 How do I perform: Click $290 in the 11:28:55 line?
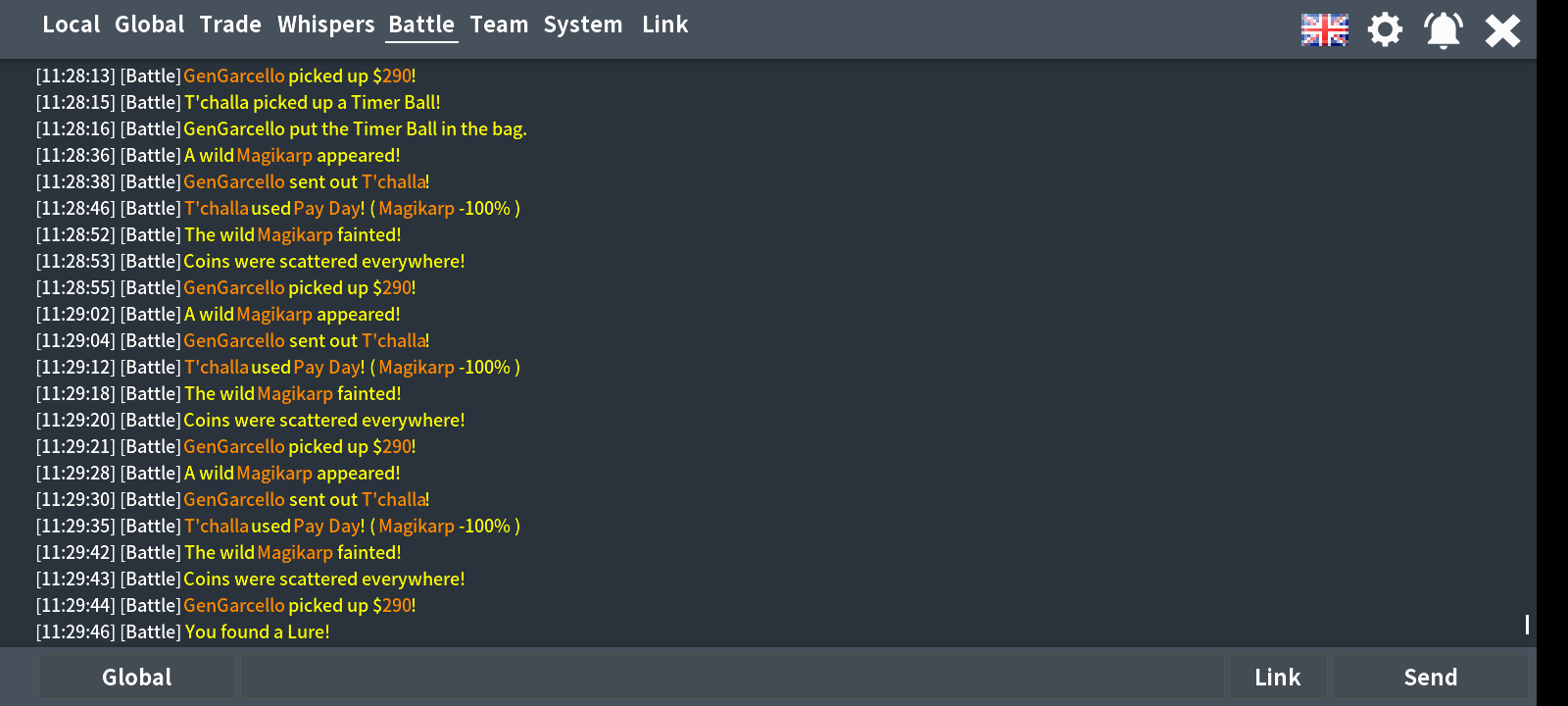(x=392, y=287)
